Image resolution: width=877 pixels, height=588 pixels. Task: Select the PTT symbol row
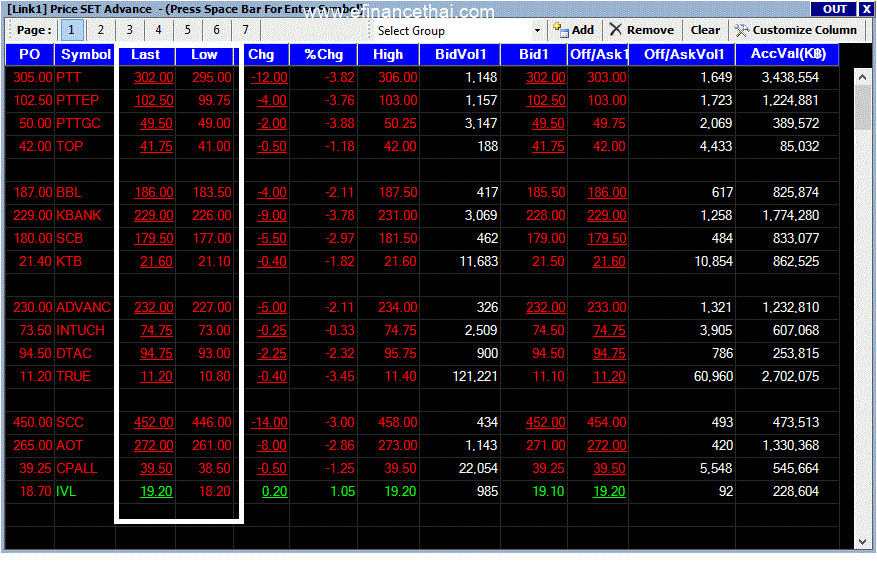pyautogui.click(x=422, y=77)
